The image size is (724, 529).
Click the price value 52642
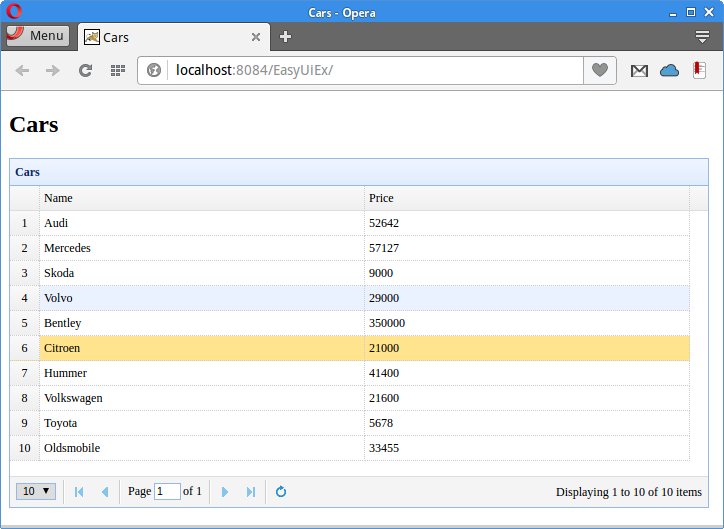pyautogui.click(x=384, y=223)
